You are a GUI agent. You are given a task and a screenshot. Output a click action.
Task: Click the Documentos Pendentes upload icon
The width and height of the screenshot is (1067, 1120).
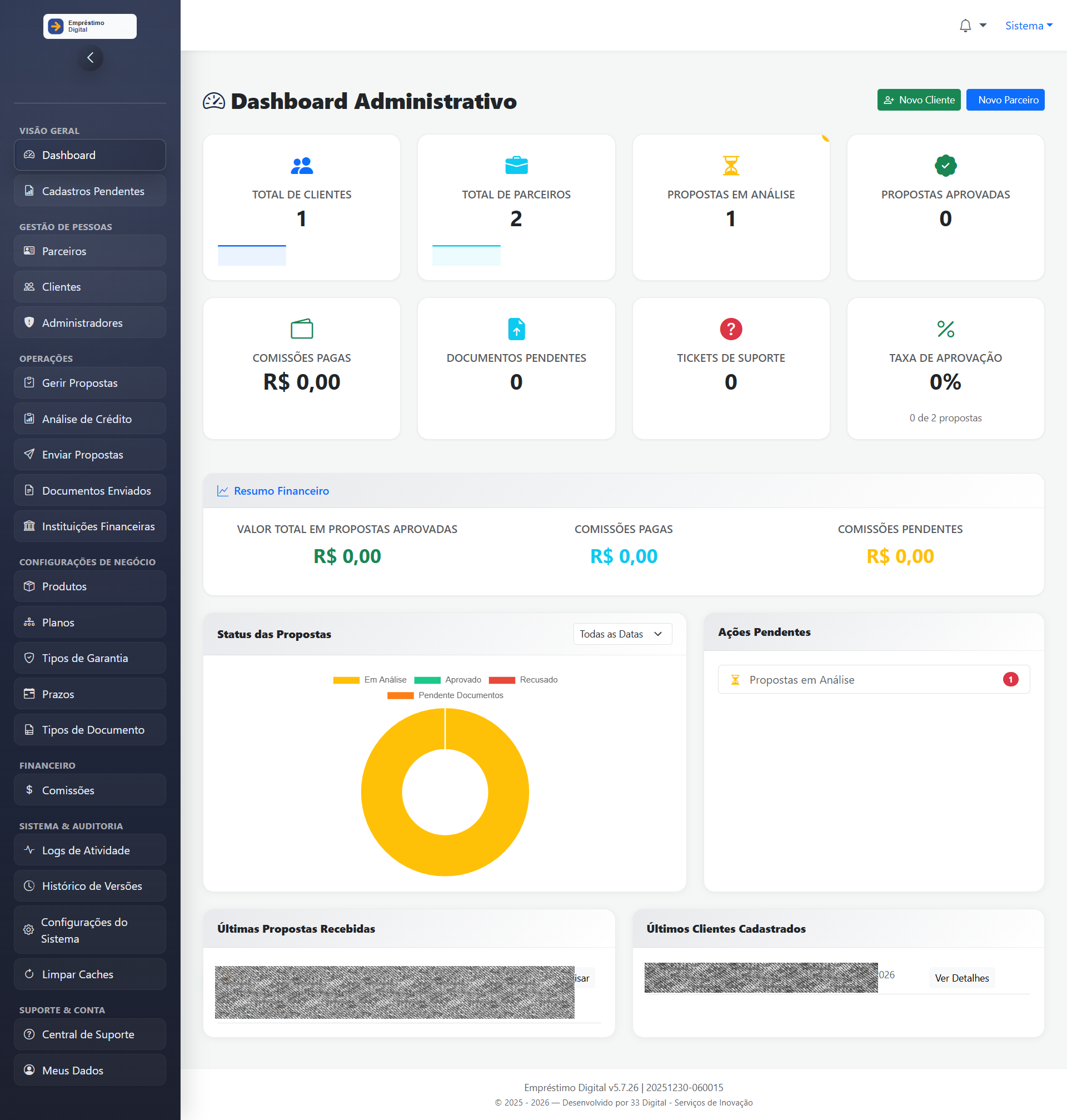(x=516, y=329)
